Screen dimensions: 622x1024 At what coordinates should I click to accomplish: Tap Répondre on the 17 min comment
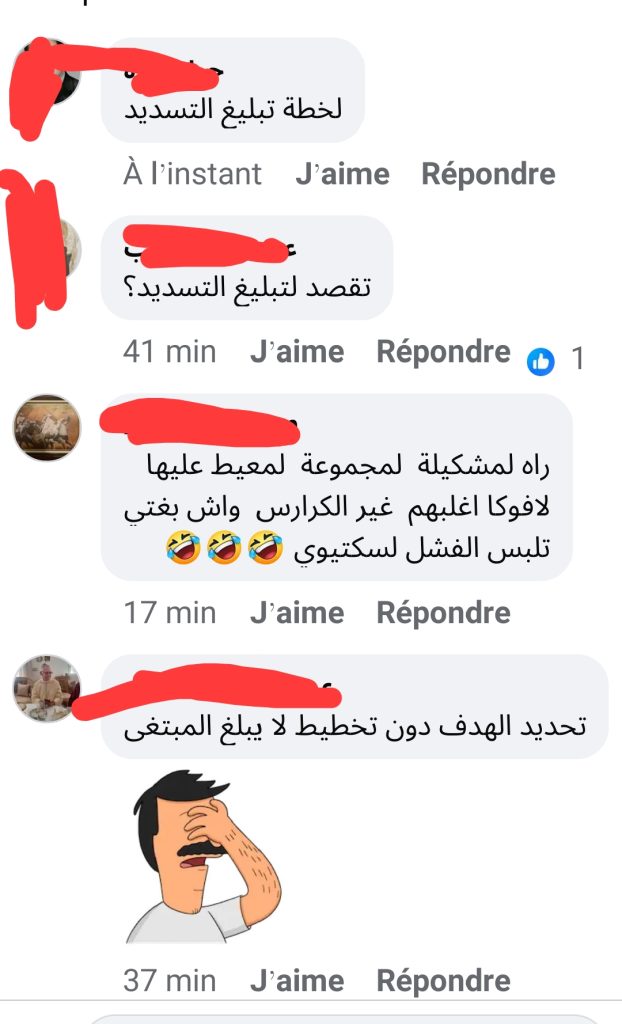pyautogui.click(x=444, y=613)
